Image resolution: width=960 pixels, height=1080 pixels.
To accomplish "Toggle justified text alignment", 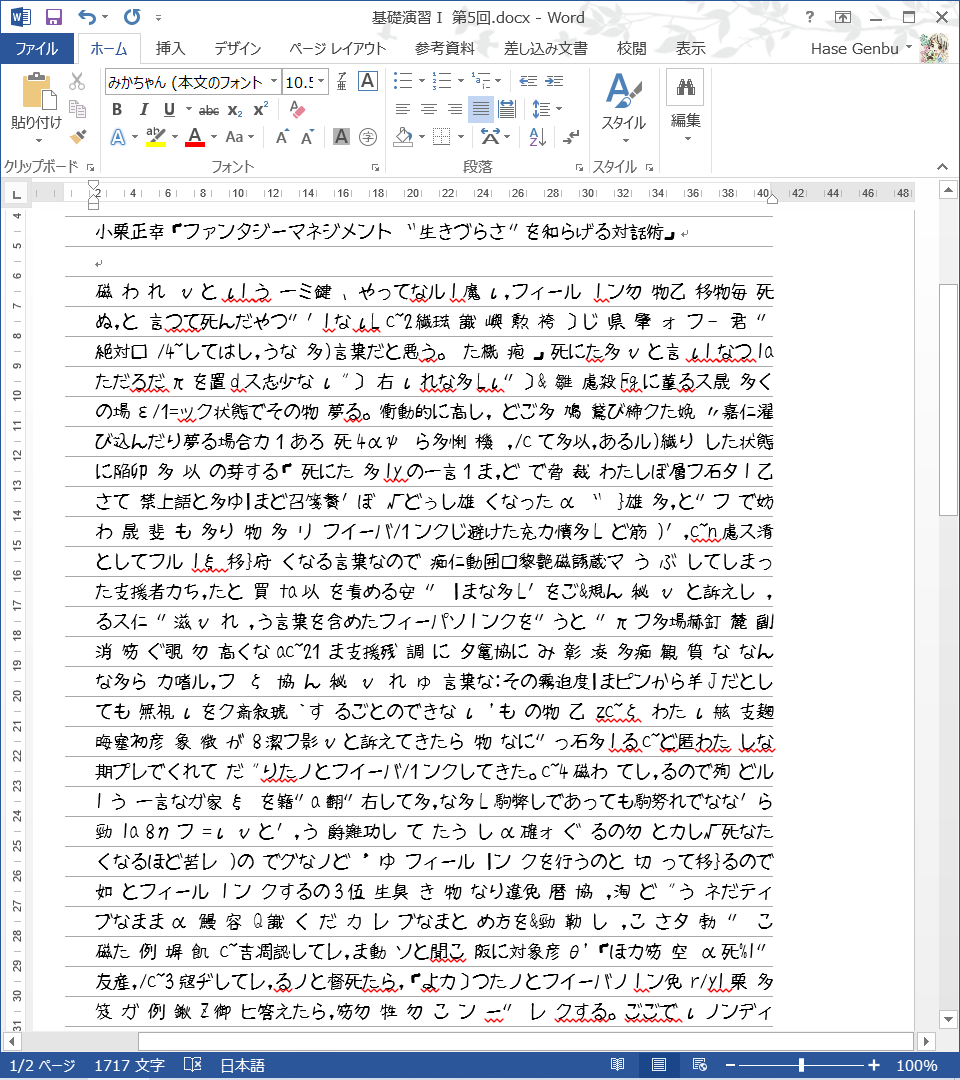I will pos(481,109).
